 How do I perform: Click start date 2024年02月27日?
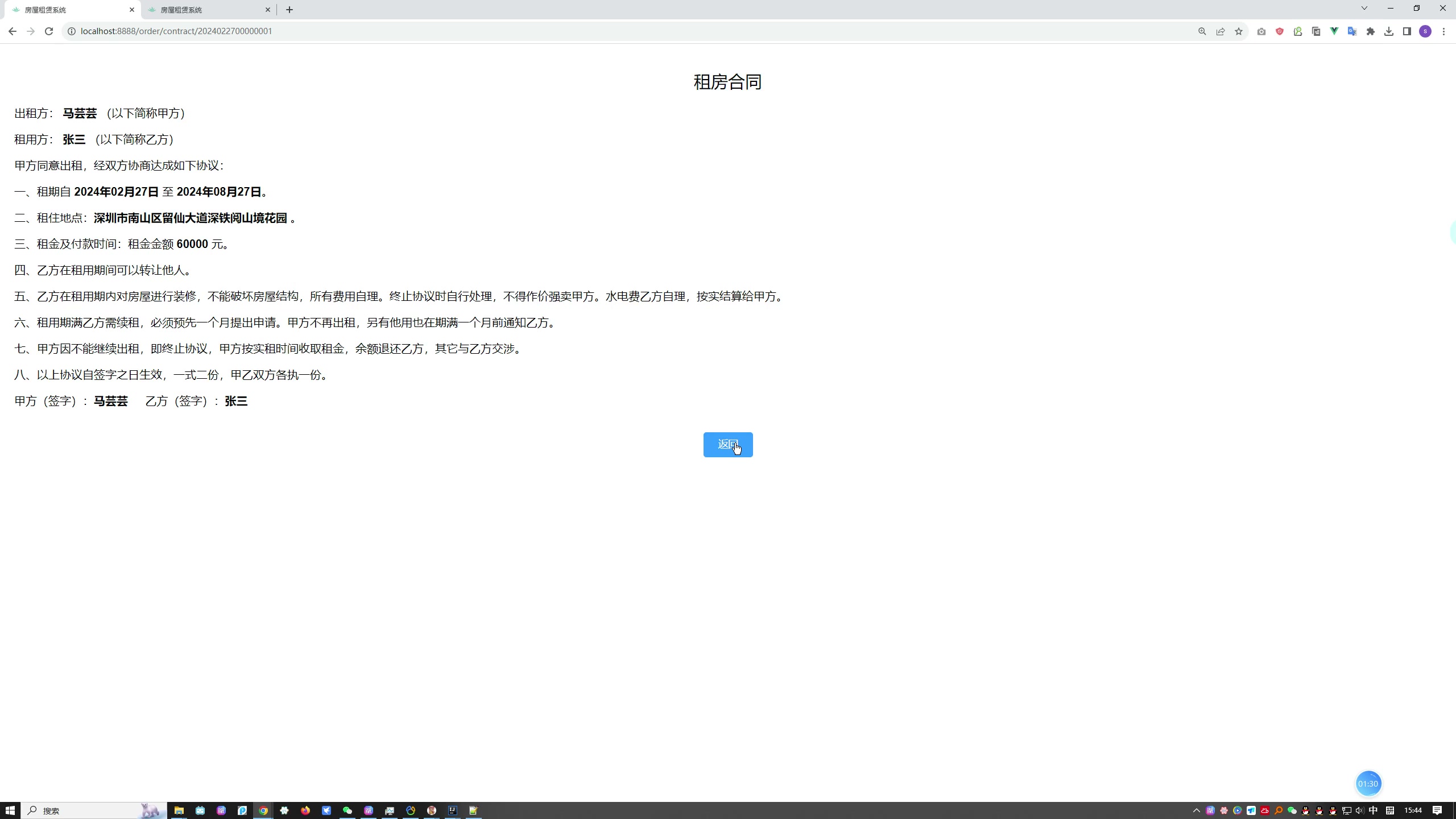pos(117,192)
